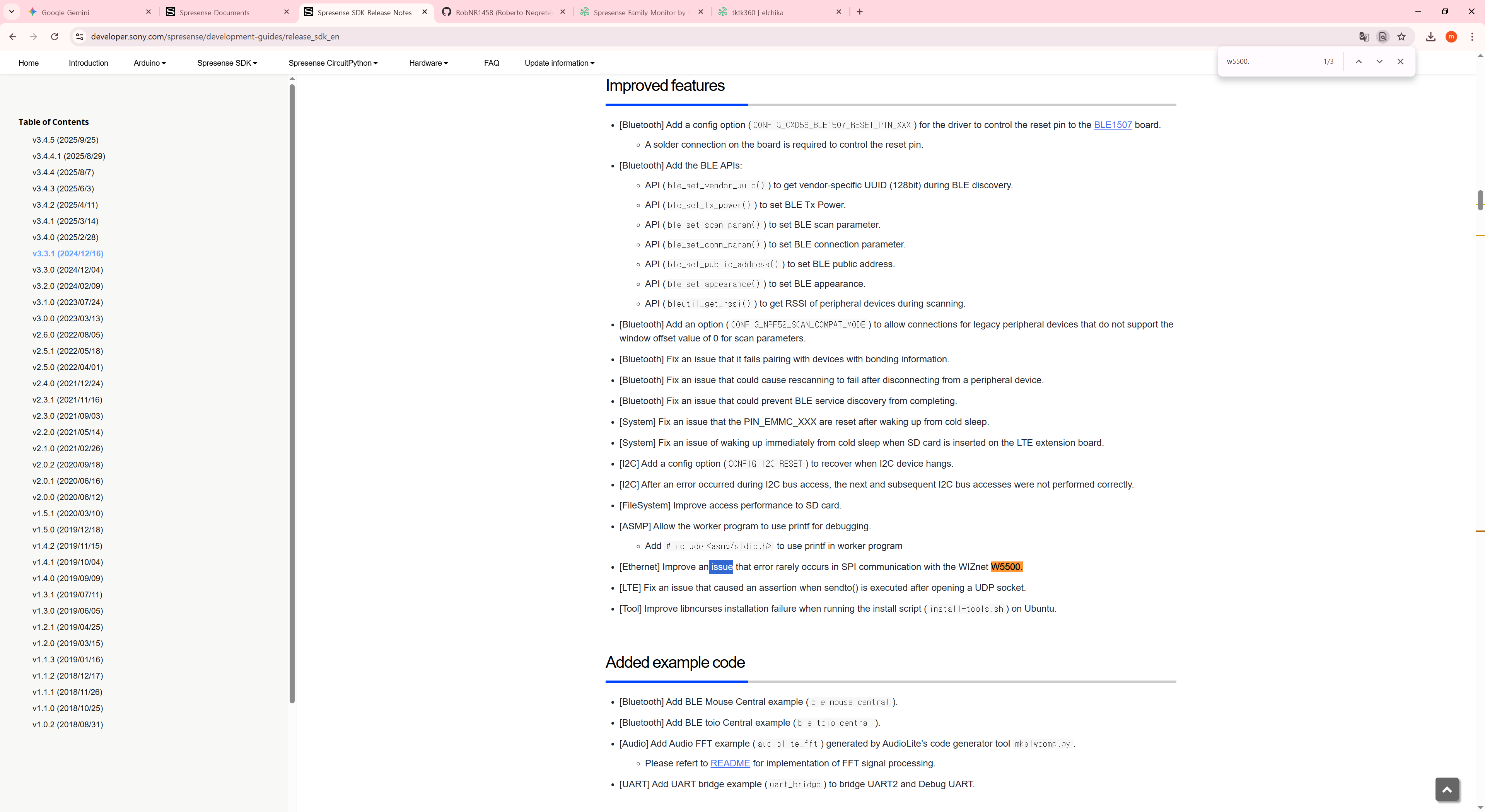Open the Update information dropdown
Screen dimensions: 1485x812
click(559, 63)
